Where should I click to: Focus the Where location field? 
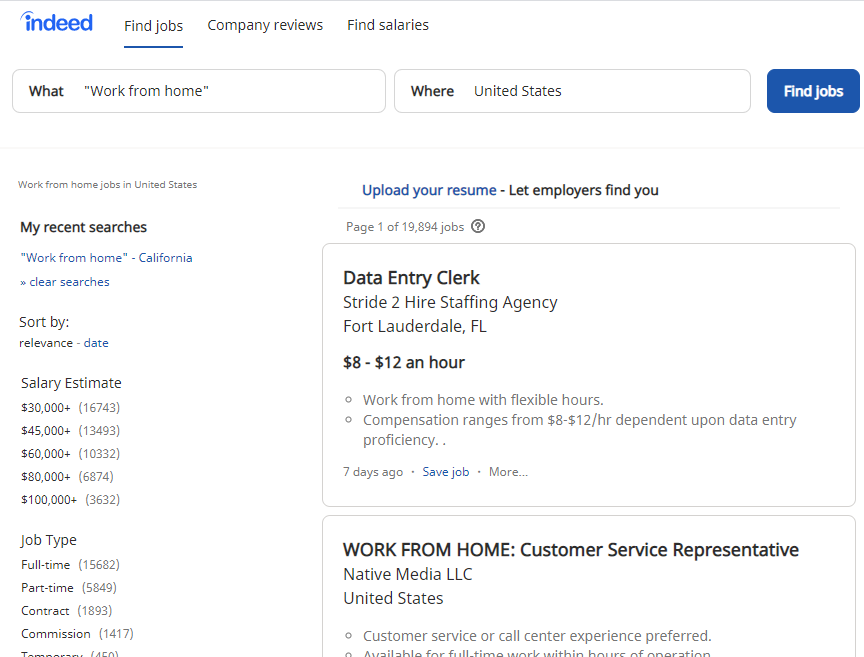pyautogui.click(x=573, y=91)
